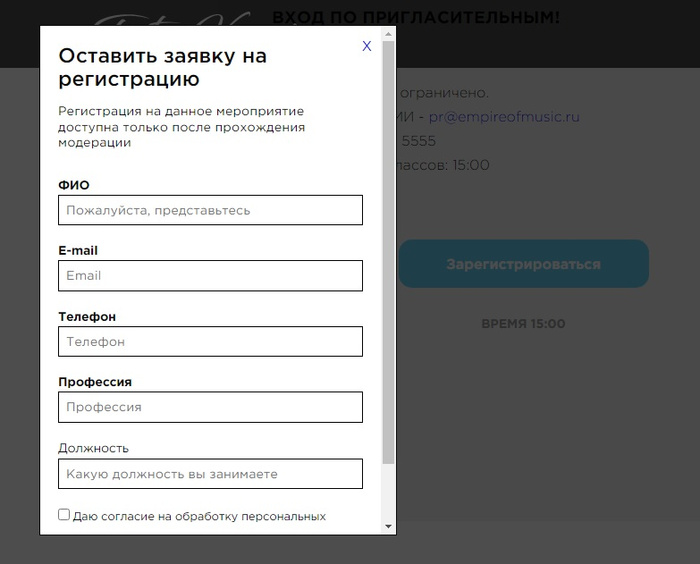This screenshot has width=700, height=564.
Task: Focus the ФИО name input field
Action: (x=210, y=210)
